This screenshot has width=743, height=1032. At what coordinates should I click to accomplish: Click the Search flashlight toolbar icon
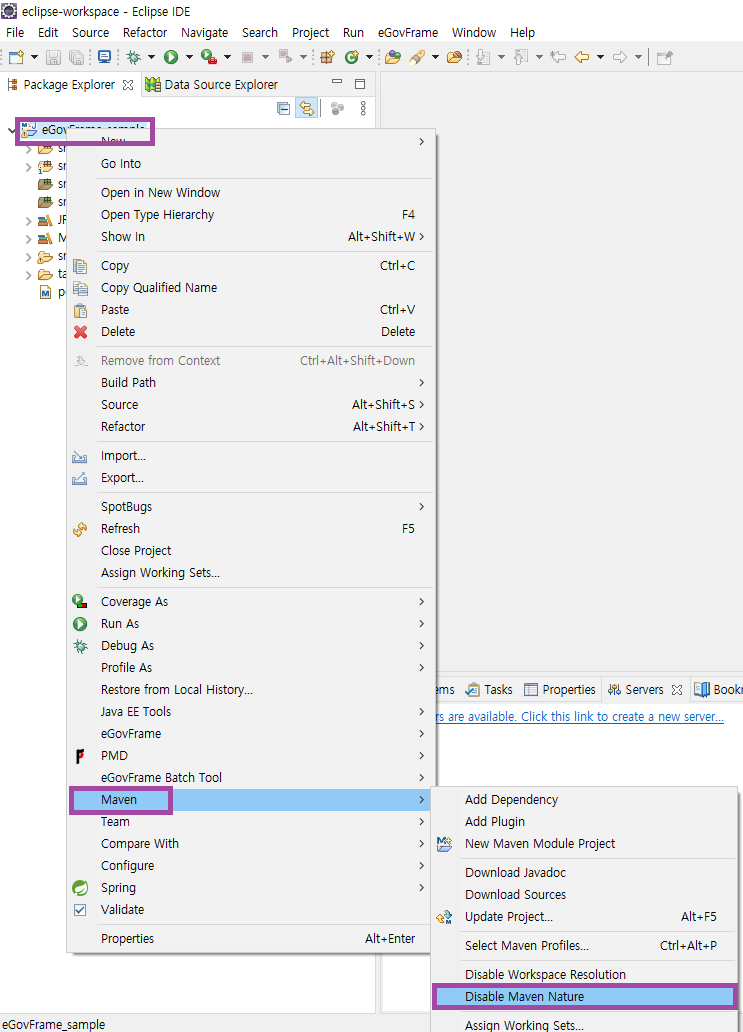click(417, 57)
